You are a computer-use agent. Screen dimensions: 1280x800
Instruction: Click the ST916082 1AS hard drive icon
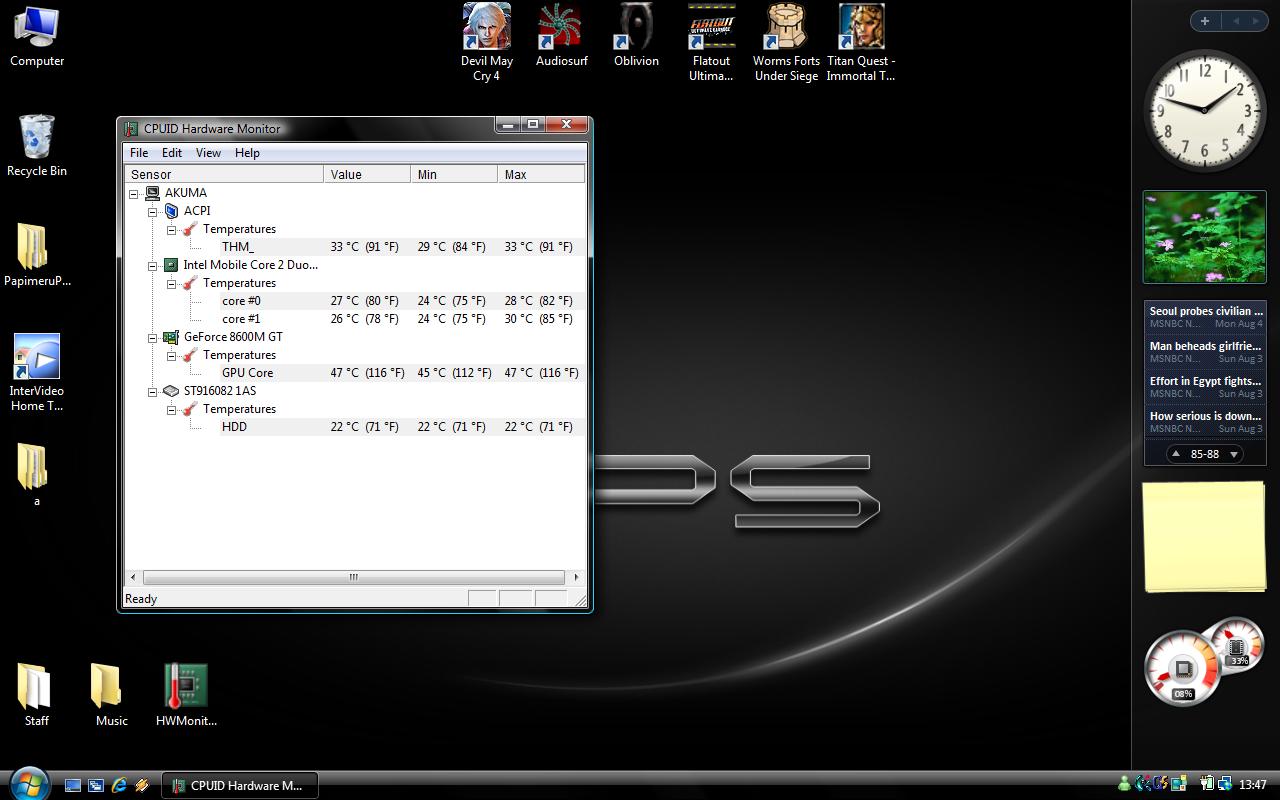click(x=171, y=391)
